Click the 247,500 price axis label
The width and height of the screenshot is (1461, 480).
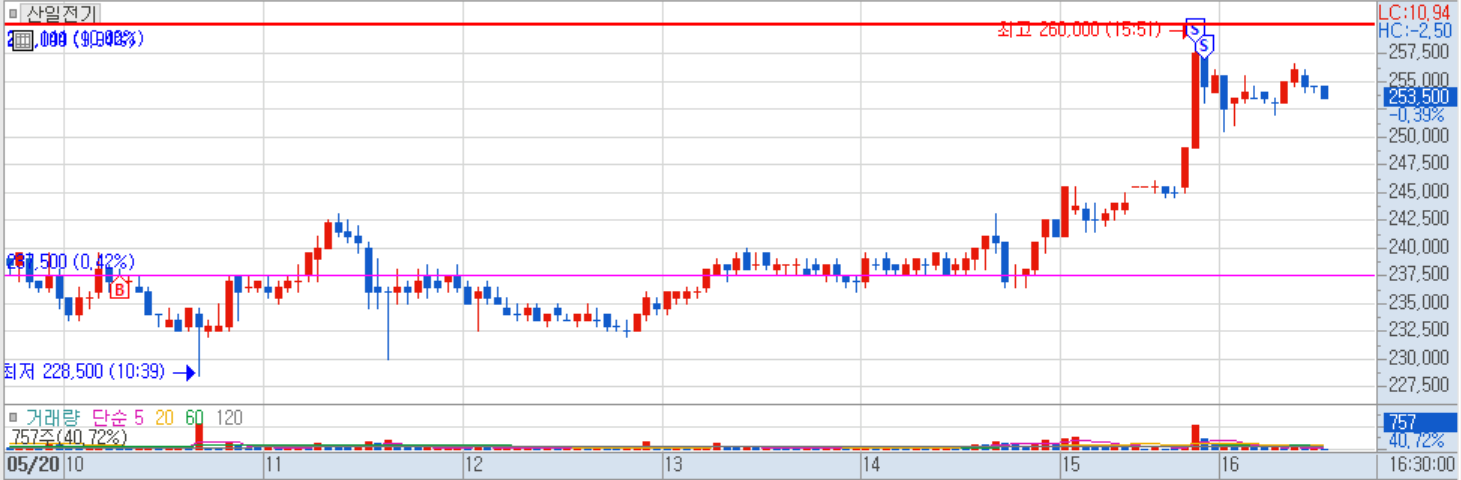click(1420, 163)
